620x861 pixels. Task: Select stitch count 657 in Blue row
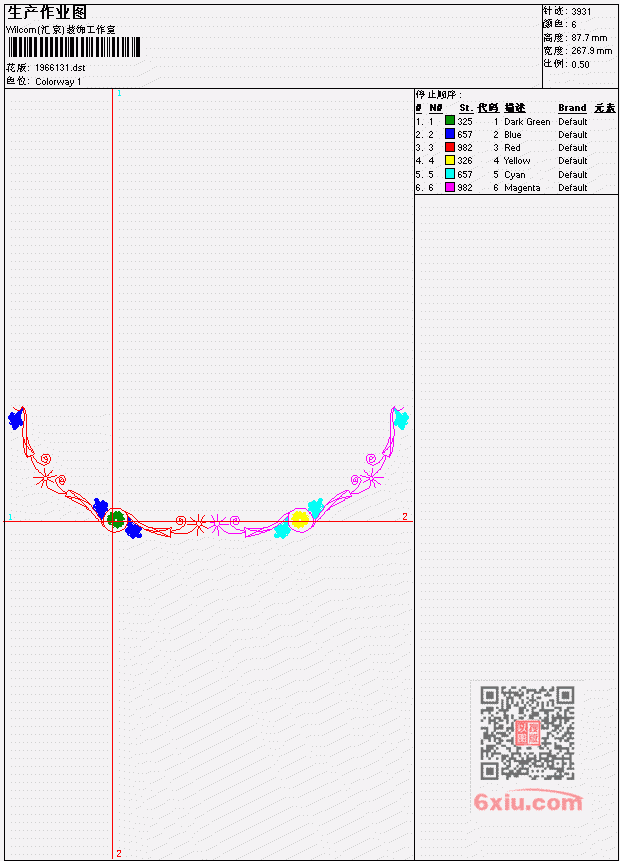465,135
